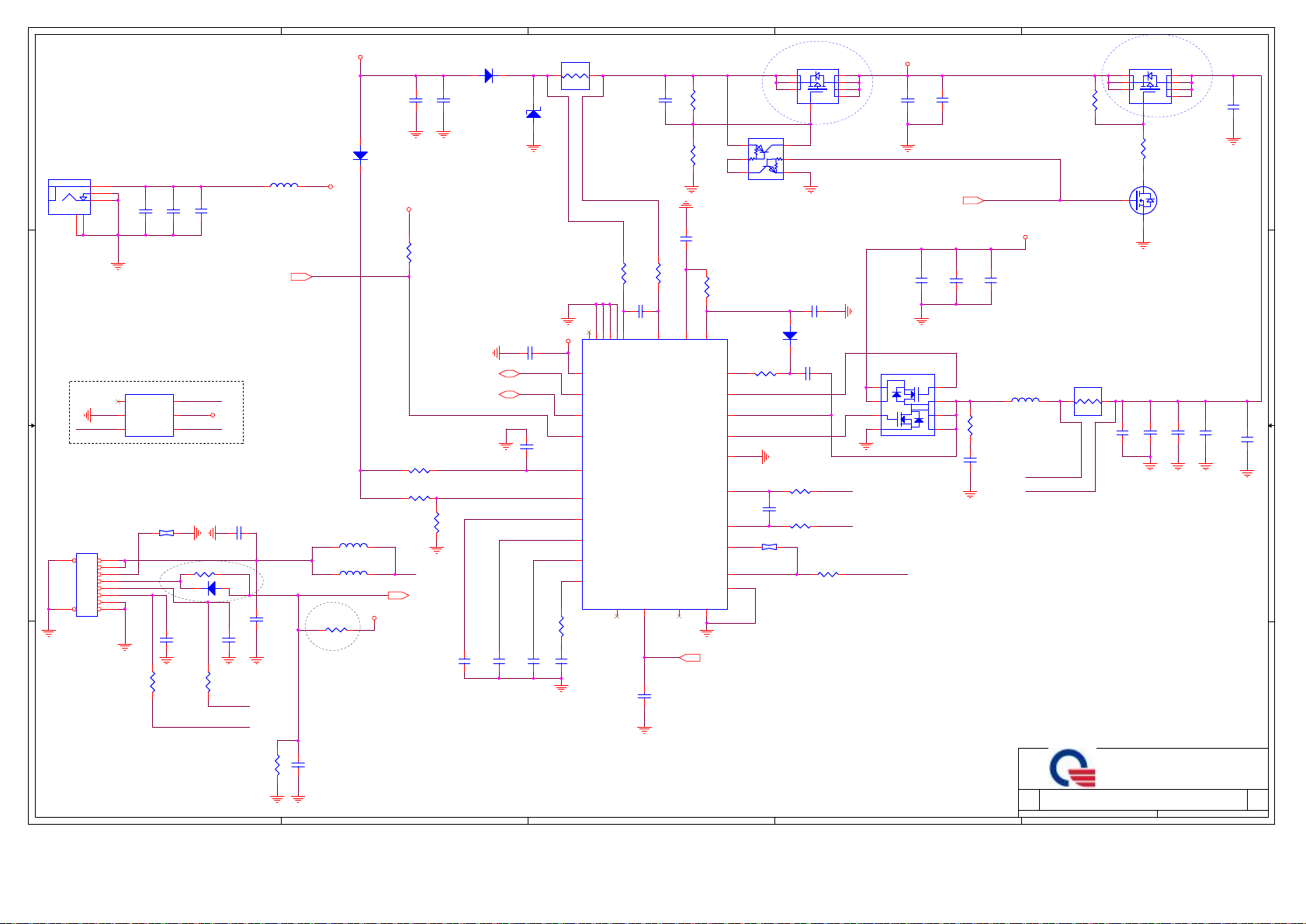Select the DC power jack connector symbol
The image size is (1306, 924).
(x=69, y=197)
